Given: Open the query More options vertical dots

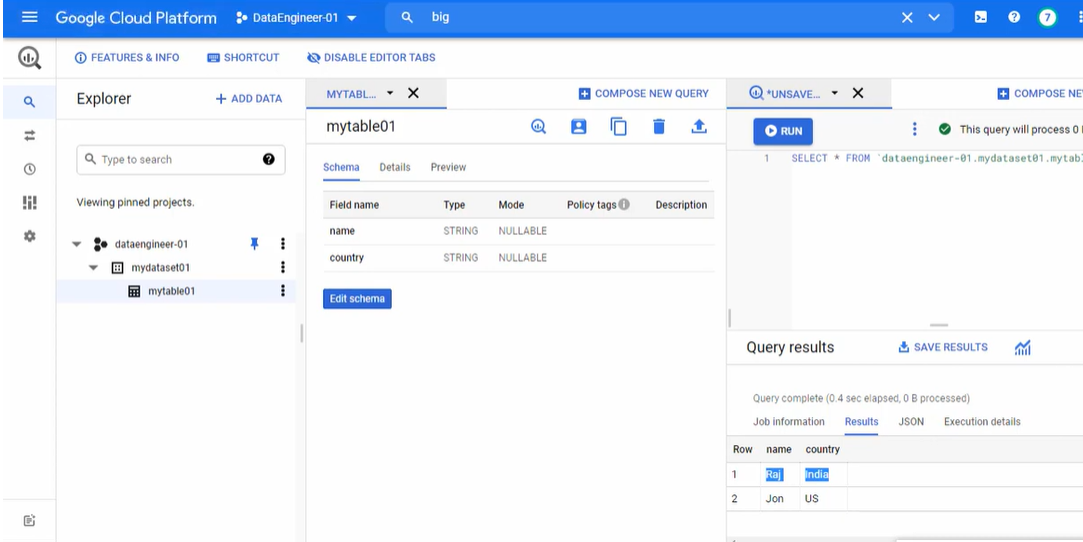Looking at the screenshot, I should click(914, 129).
